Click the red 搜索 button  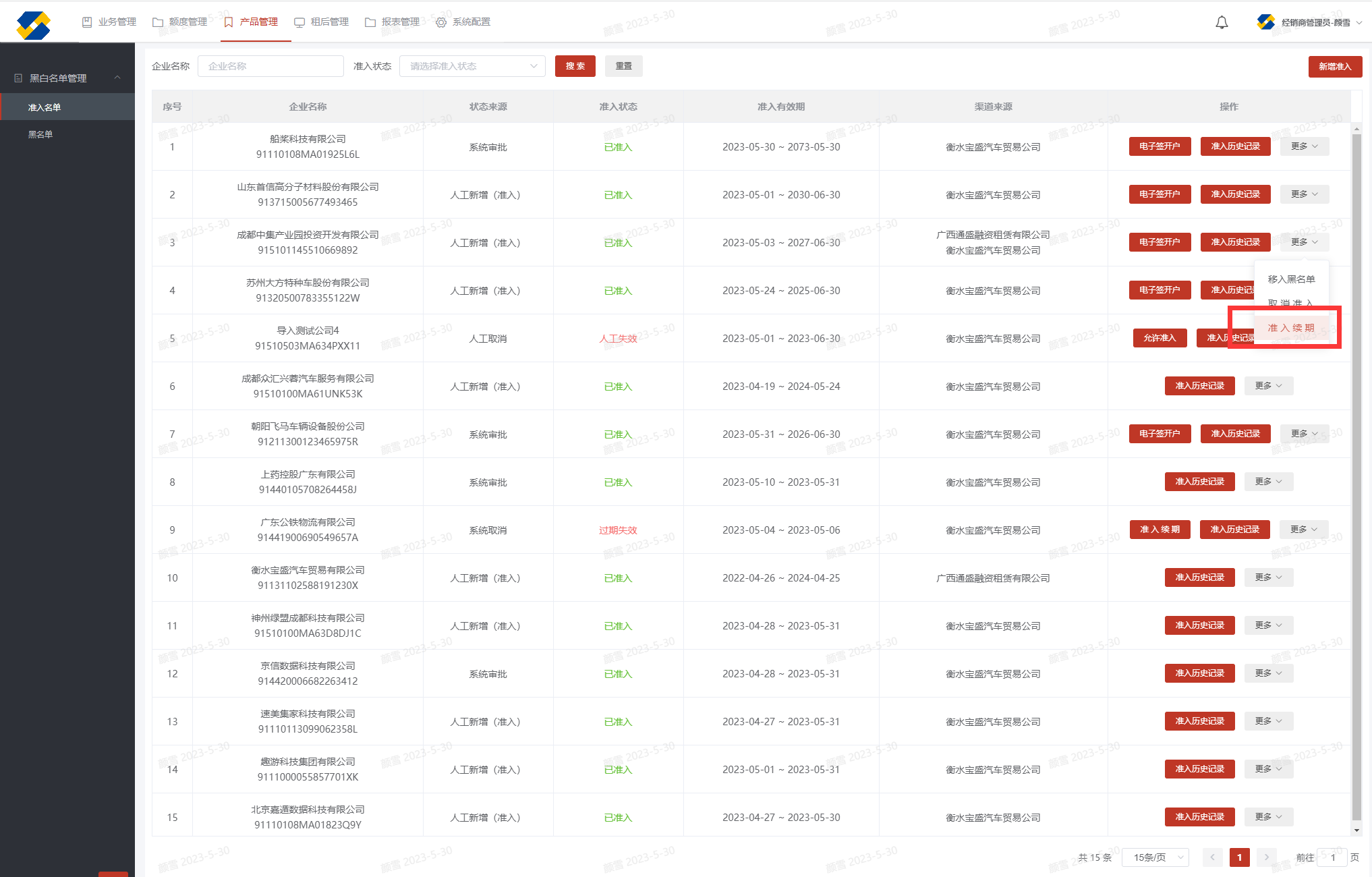coord(575,66)
